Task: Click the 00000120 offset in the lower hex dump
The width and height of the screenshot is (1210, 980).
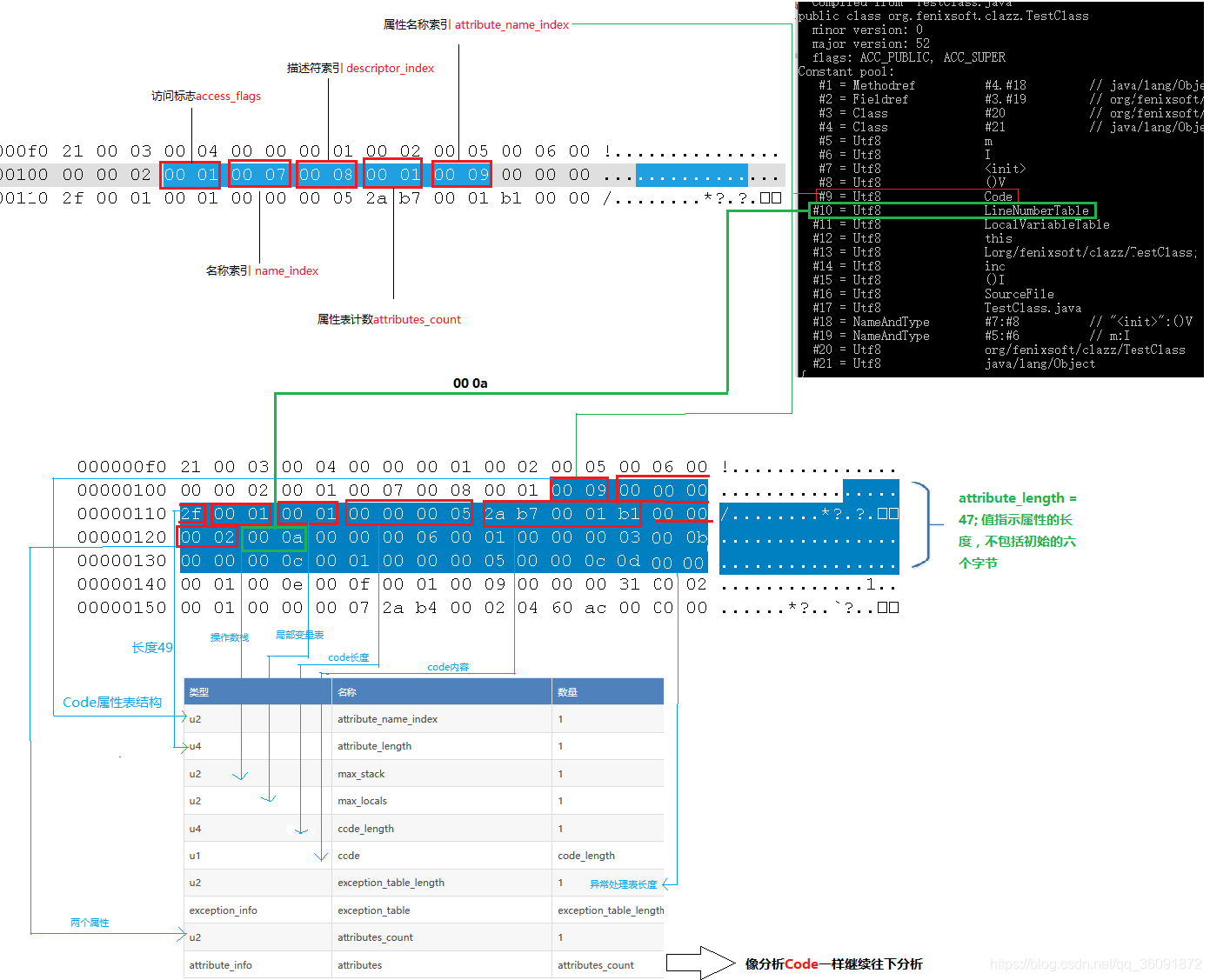Action: pyautogui.click(x=122, y=538)
